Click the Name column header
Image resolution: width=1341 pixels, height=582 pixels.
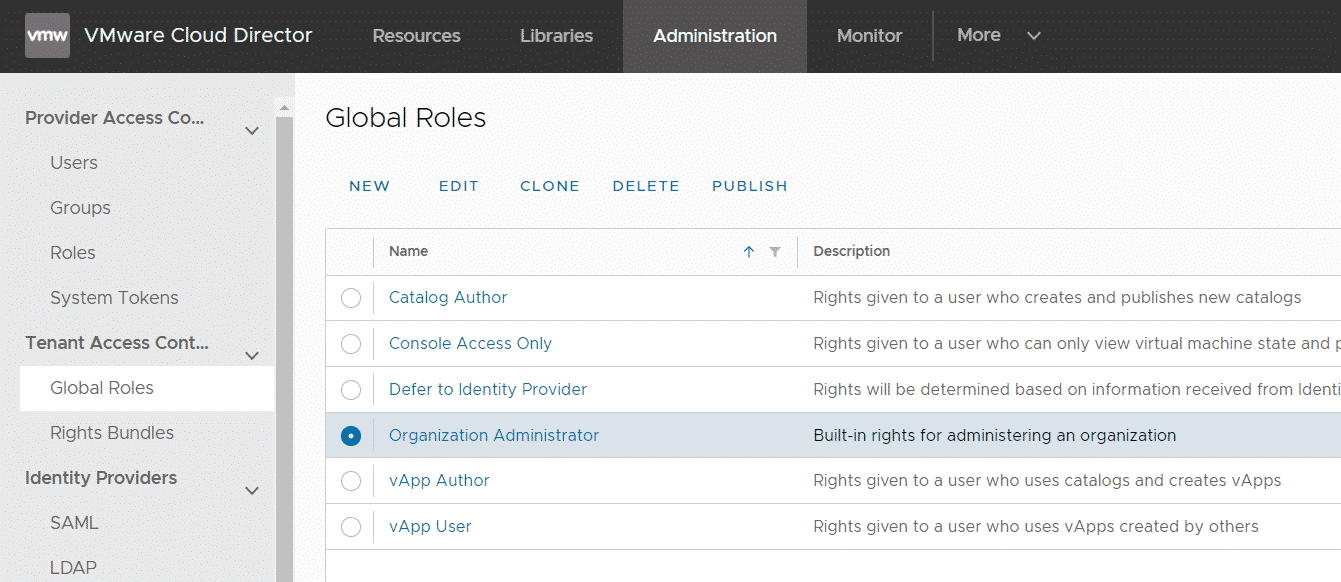click(408, 252)
